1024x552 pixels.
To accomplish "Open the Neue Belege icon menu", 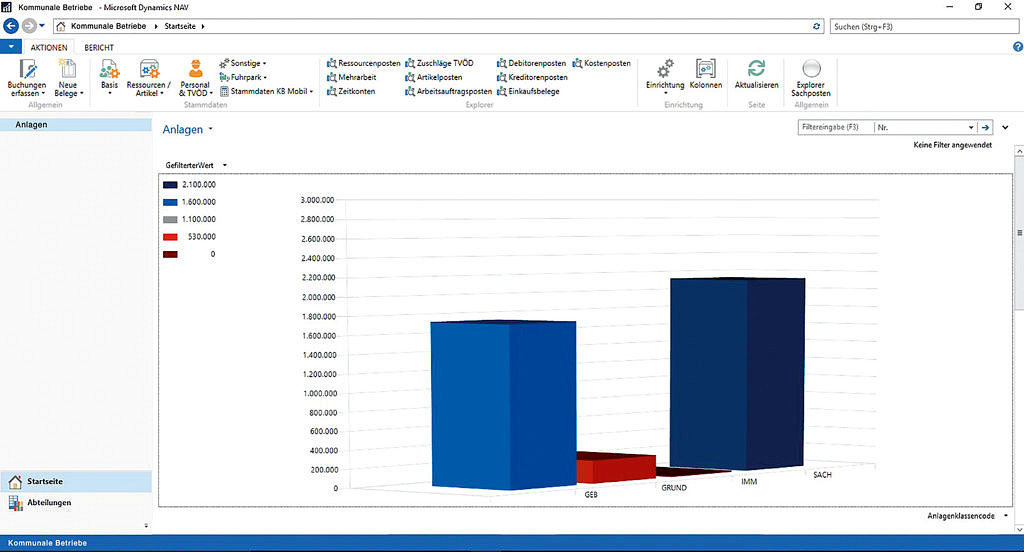I will click(x=68, y=70).
